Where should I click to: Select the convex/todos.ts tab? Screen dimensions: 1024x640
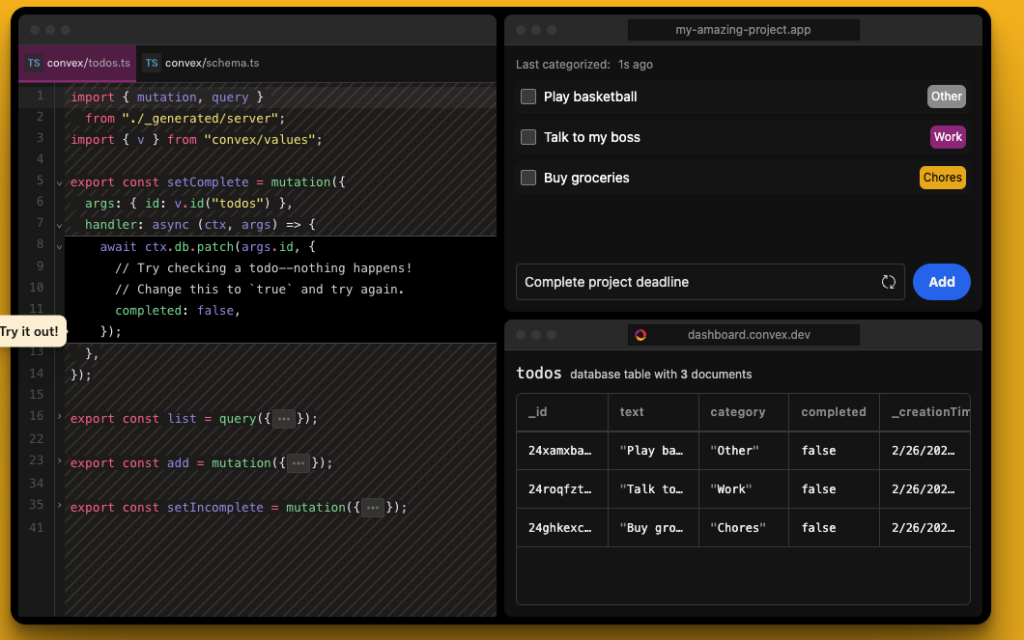(x=88, y=63)
